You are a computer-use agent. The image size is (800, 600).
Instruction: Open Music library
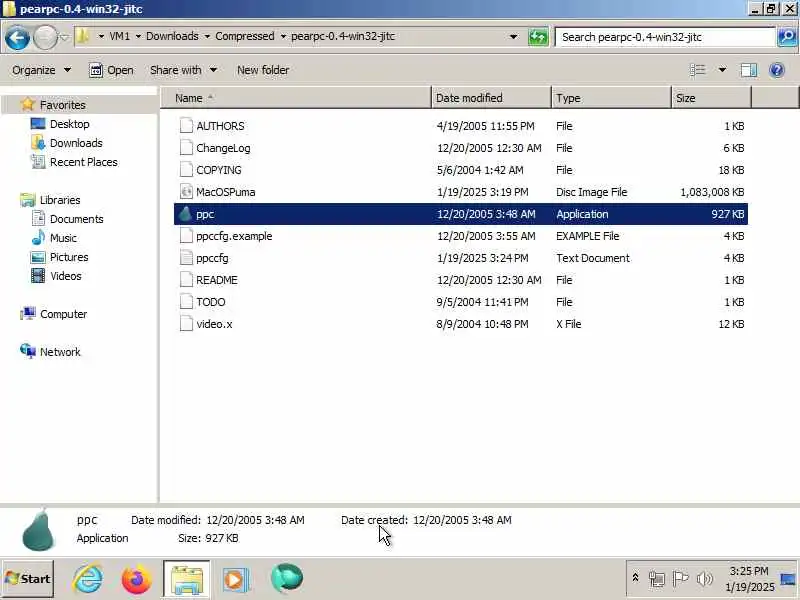pyautogui.click(x=63, y=238)
